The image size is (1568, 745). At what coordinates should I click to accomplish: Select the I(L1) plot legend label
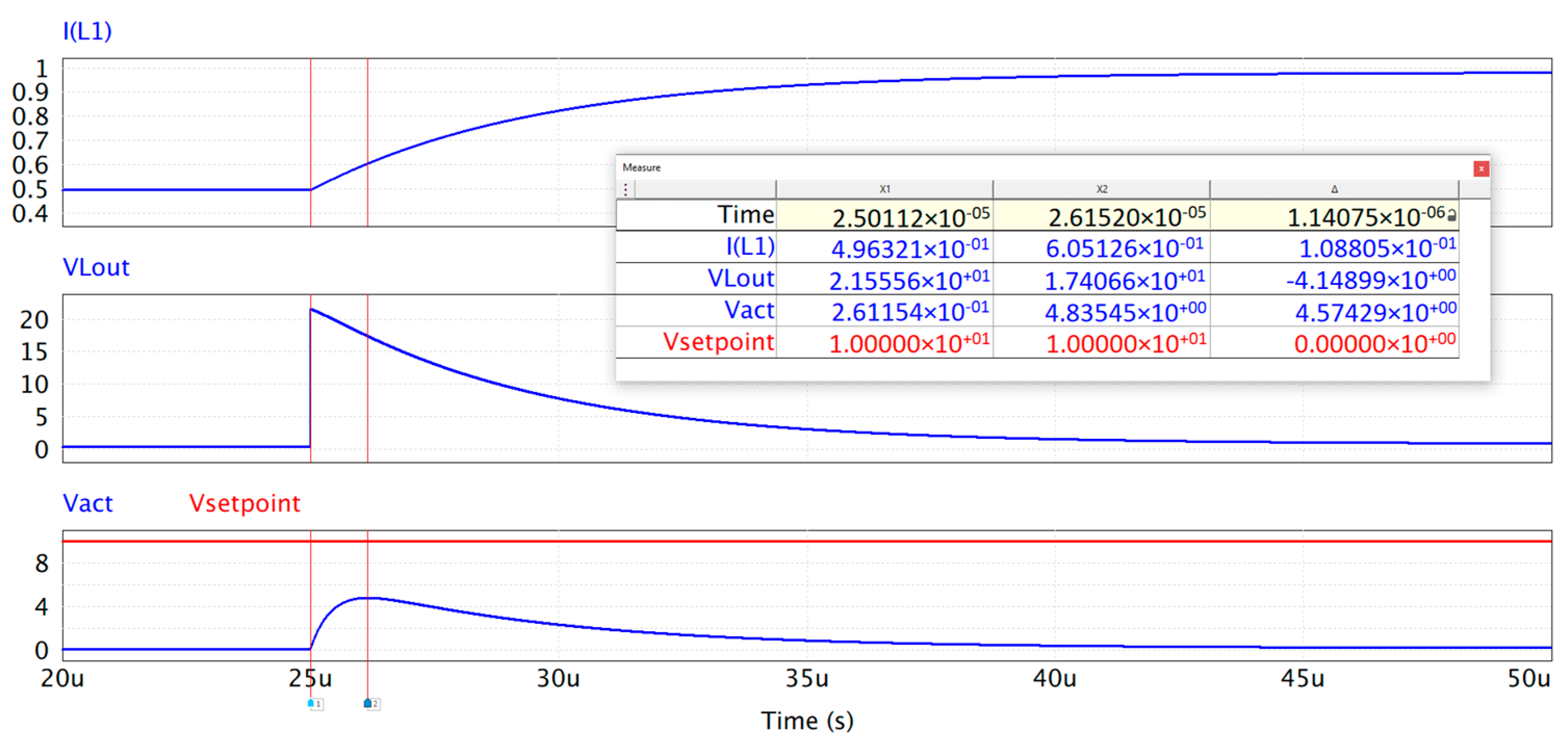(88, 31)
